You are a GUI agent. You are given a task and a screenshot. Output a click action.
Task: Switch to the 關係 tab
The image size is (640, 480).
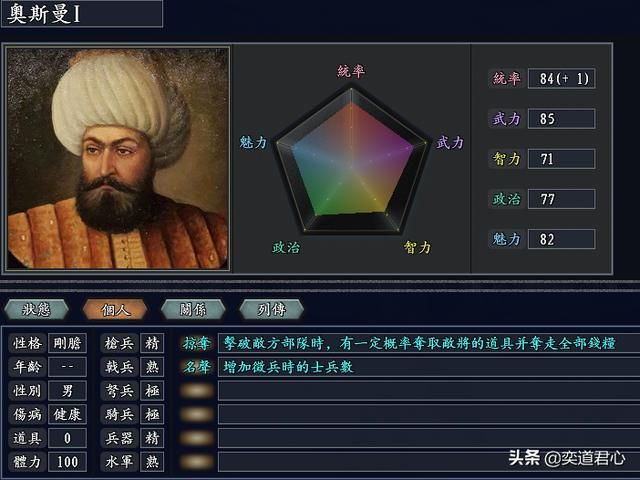193,309
